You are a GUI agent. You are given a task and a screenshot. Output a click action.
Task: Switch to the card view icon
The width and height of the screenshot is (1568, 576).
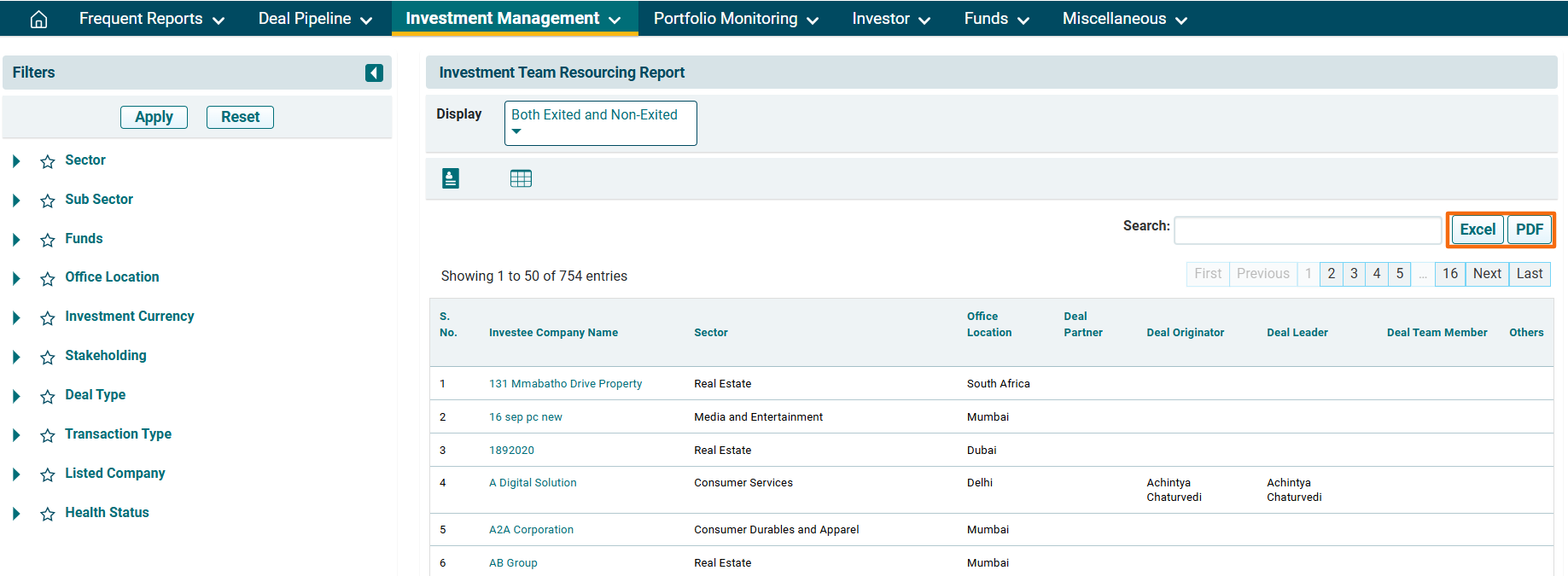(451, 178)
